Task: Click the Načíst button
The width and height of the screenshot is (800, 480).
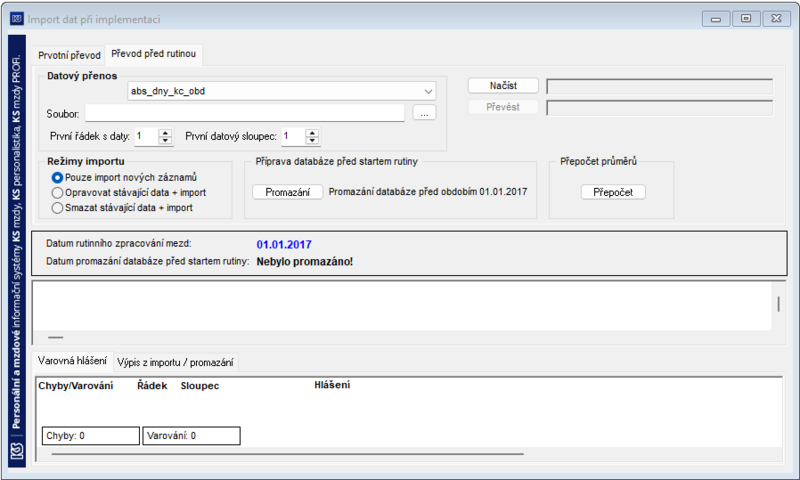Action: (x=503, y=86)
